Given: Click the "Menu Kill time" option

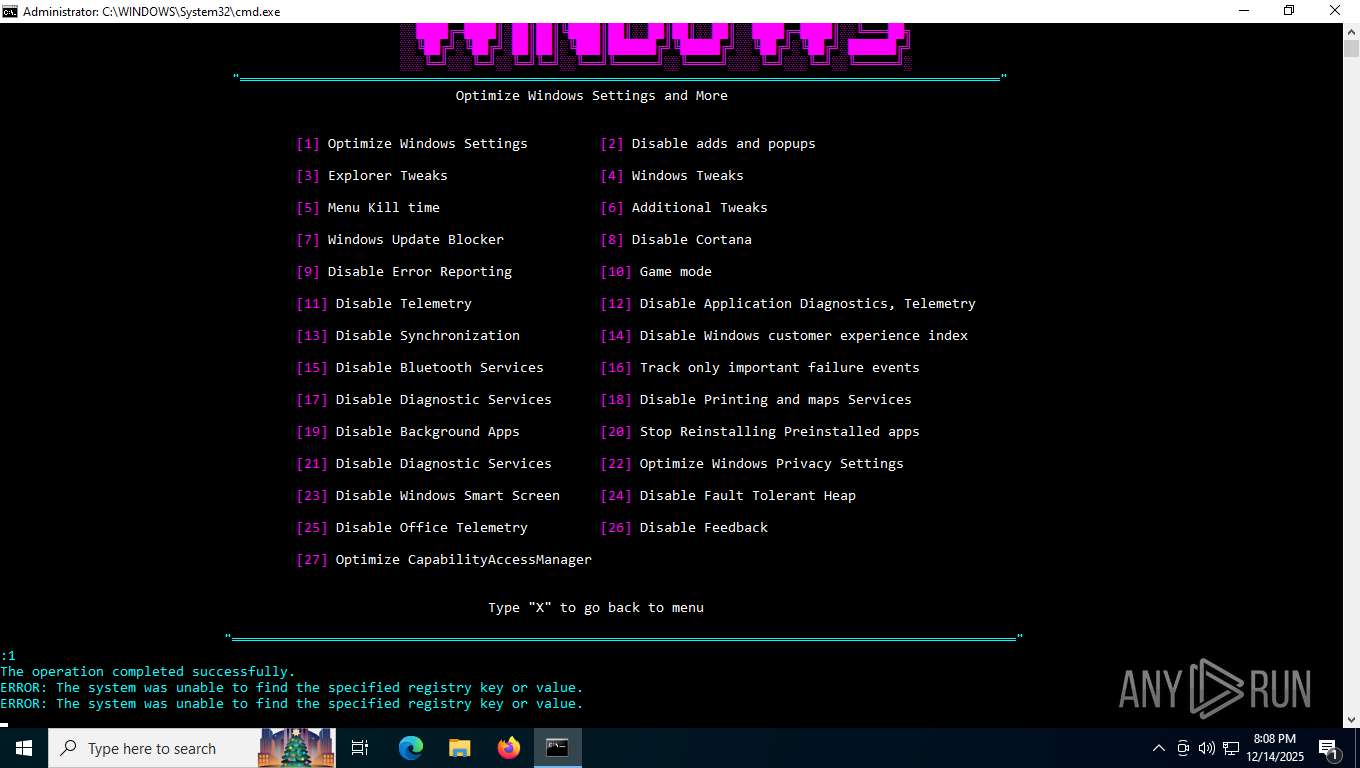Looking at the screenshot, I should tap(383, 208).
